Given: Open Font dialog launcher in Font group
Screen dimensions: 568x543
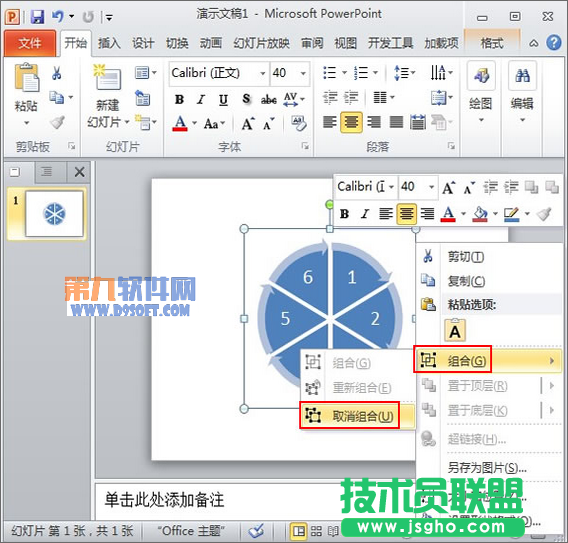Looking at the screenshot, I should click(x=305, y=146).
